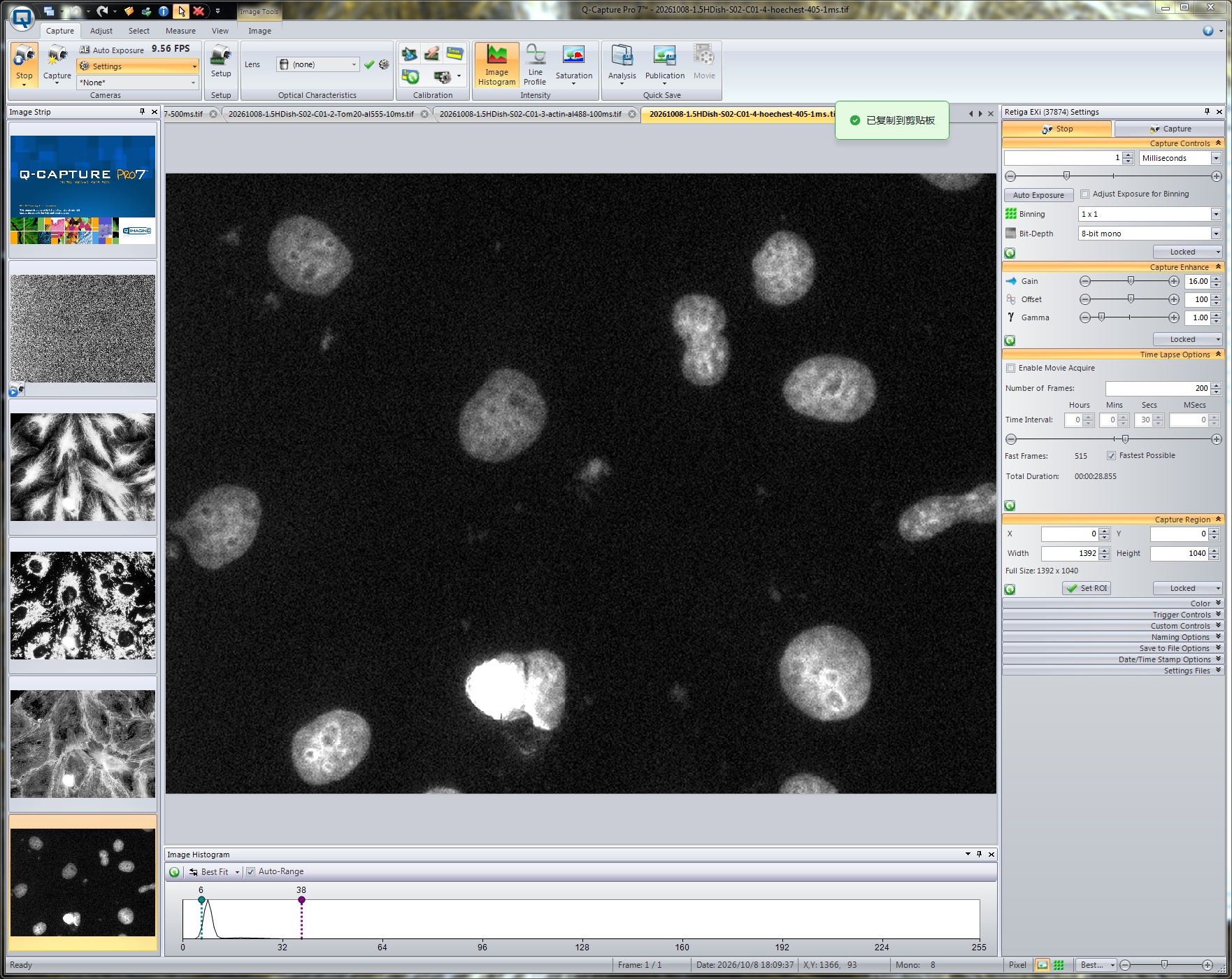Click the help icon at top right
The image size is (1232, 979).
1208,31
